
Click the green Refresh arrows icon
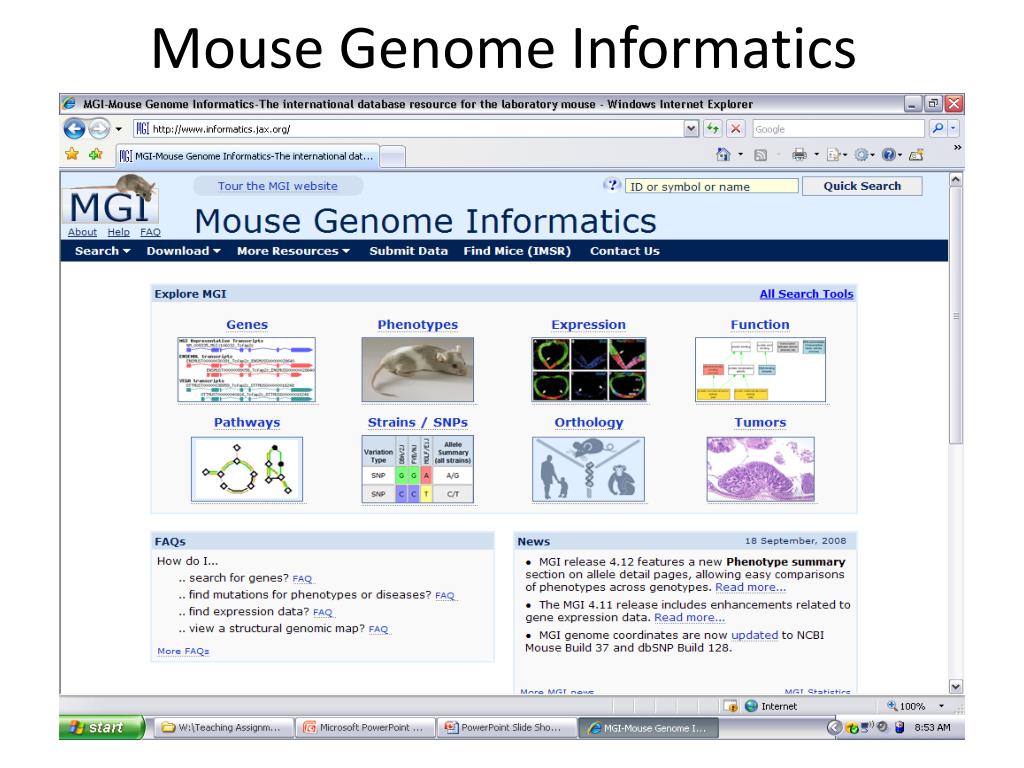coord(712,129)
